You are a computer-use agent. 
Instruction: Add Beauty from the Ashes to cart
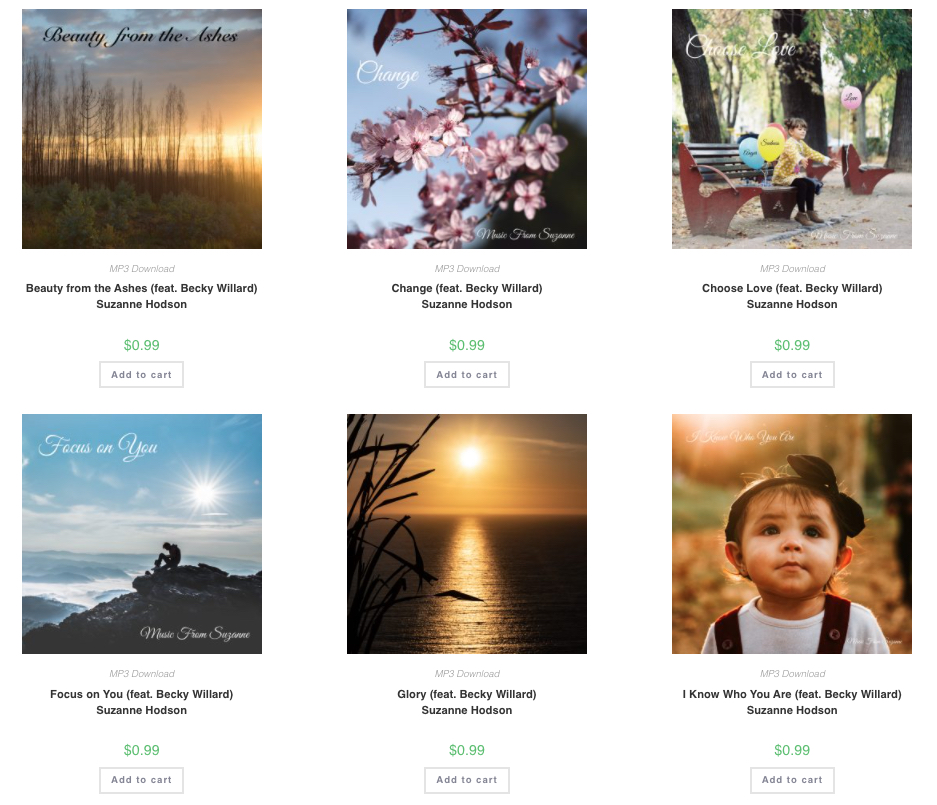[x=142, y=375]
